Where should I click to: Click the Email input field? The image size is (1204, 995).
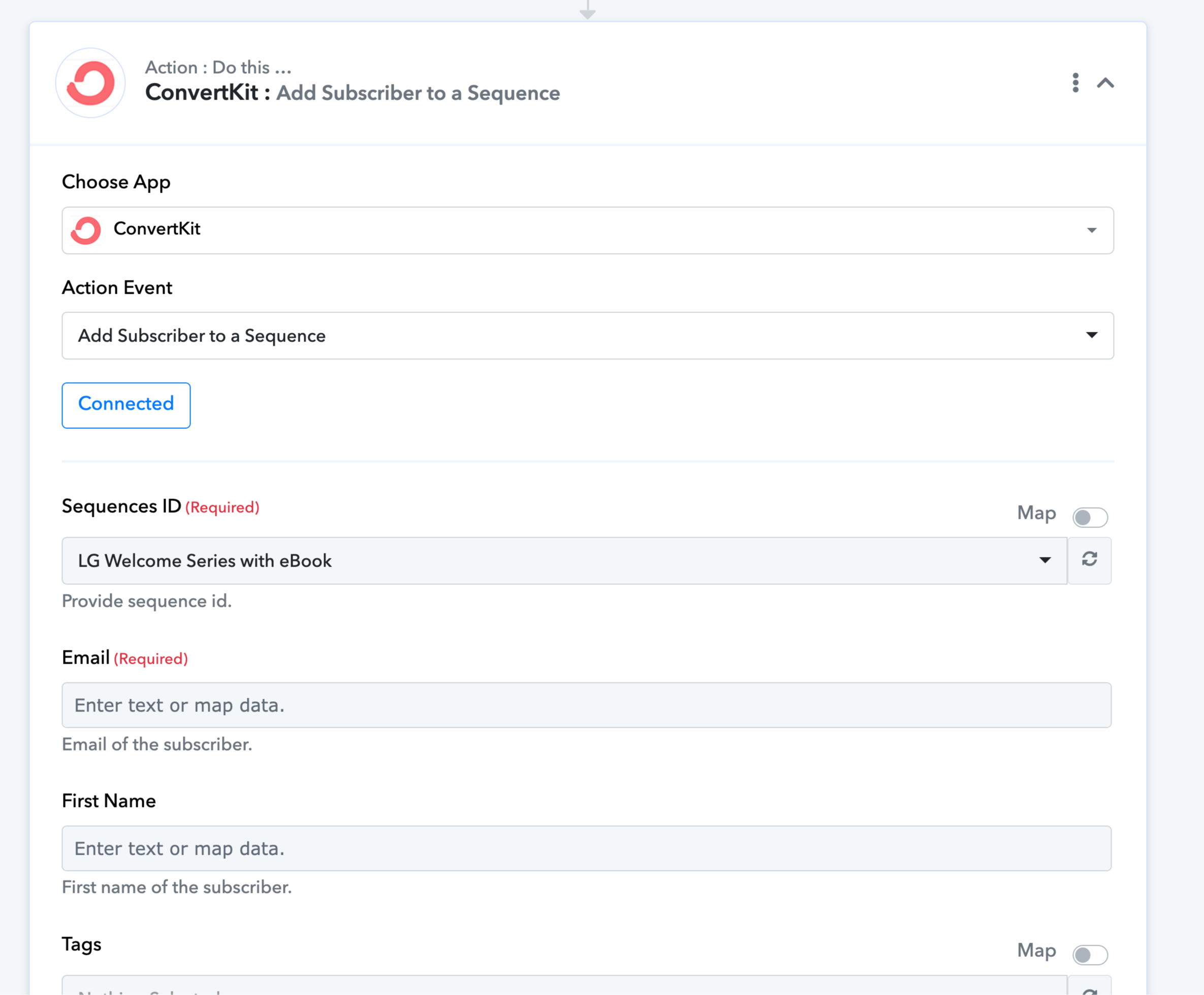tap(586, 705)
